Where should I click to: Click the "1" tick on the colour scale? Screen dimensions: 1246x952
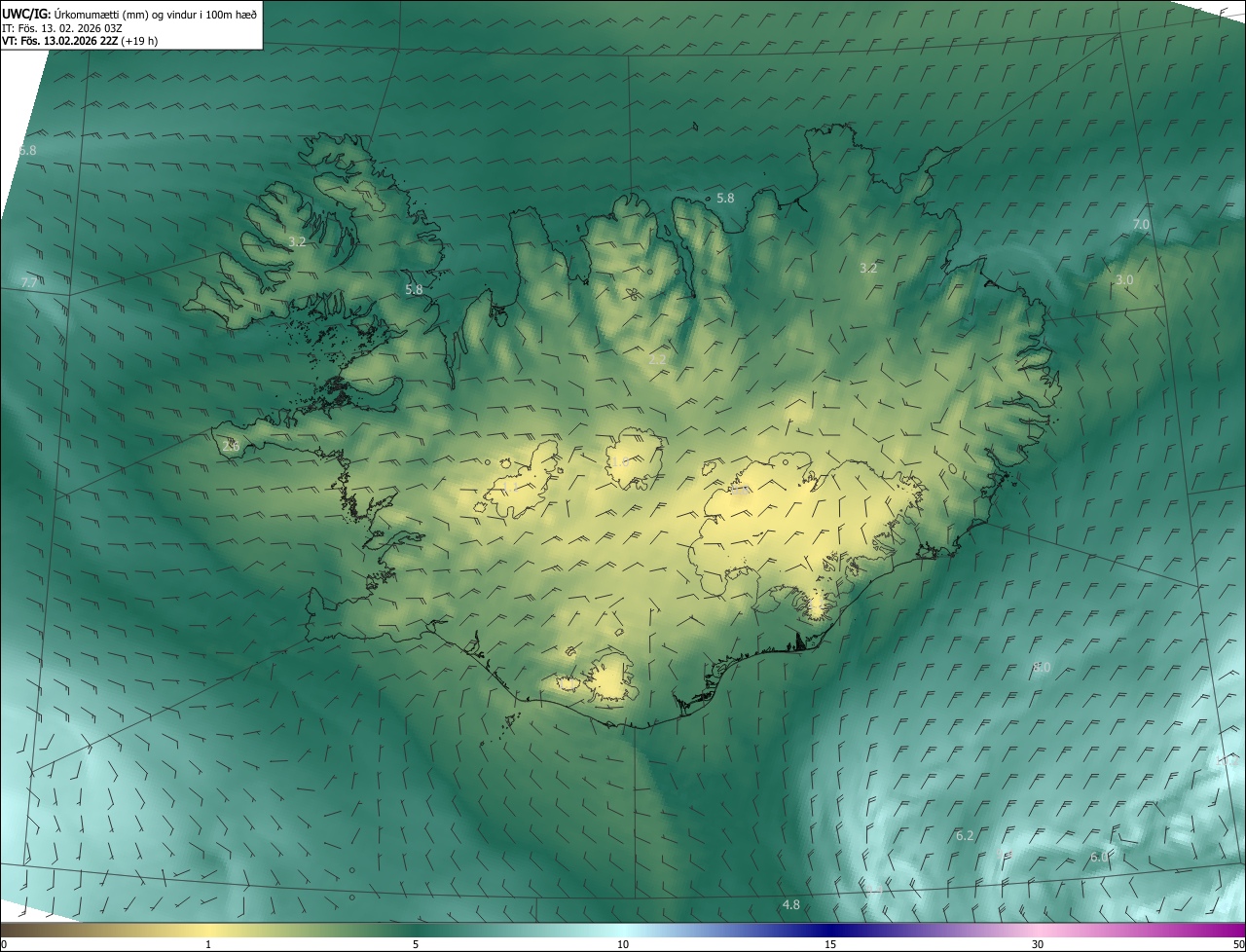[208, 944]
